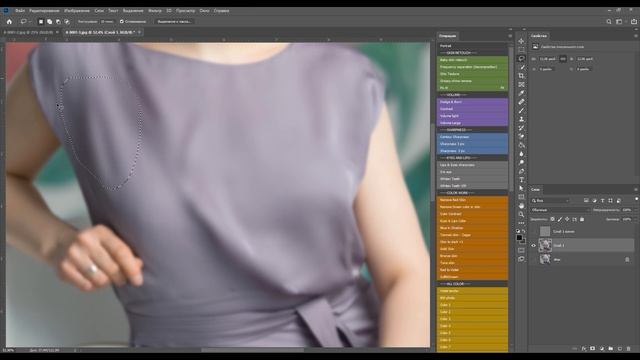Open the Lasso tool preset dropdown
Image resolution: width=640 pixels, height=360 pixels.
click(25, 22)
